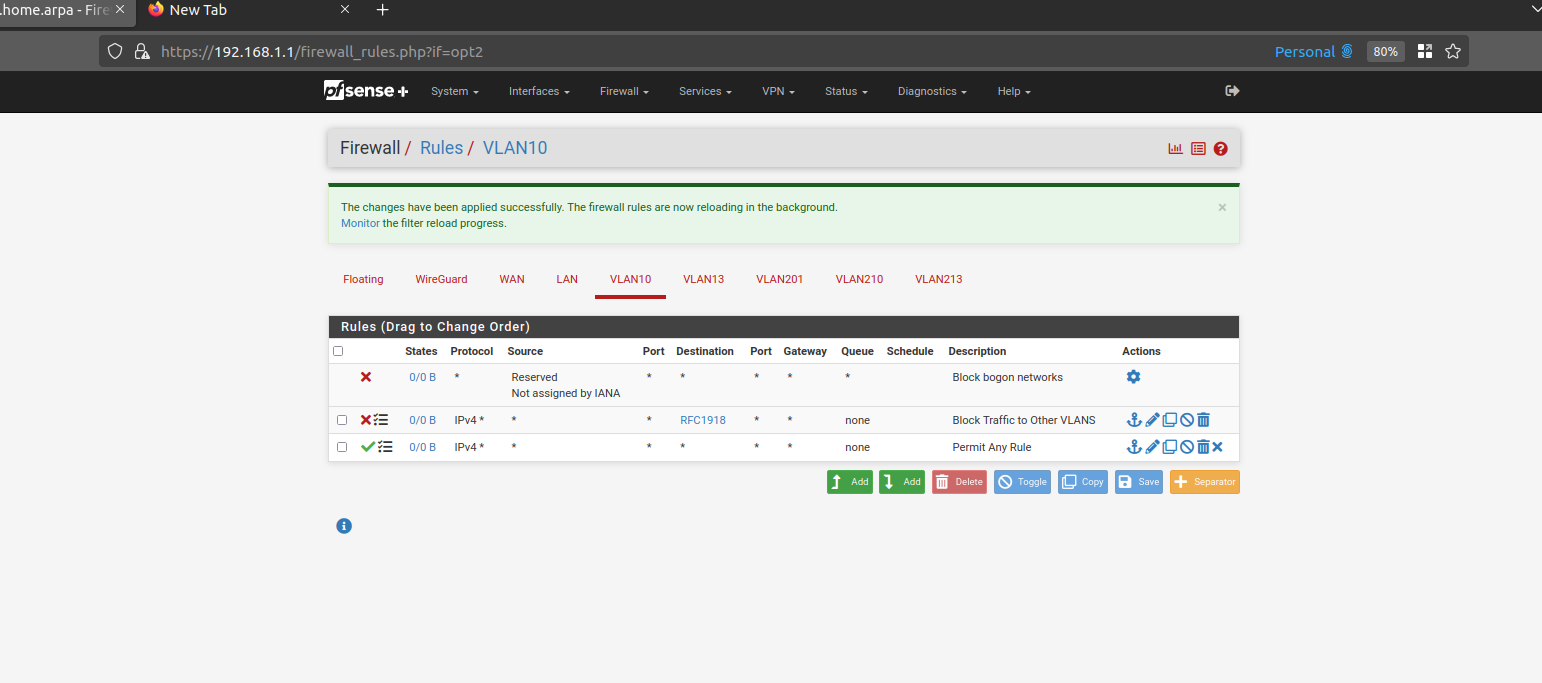Viewport: 1542px width, 683px height.
Task: Click block action icon of RFC1918 rule
Action: click(x=366, y=420)
